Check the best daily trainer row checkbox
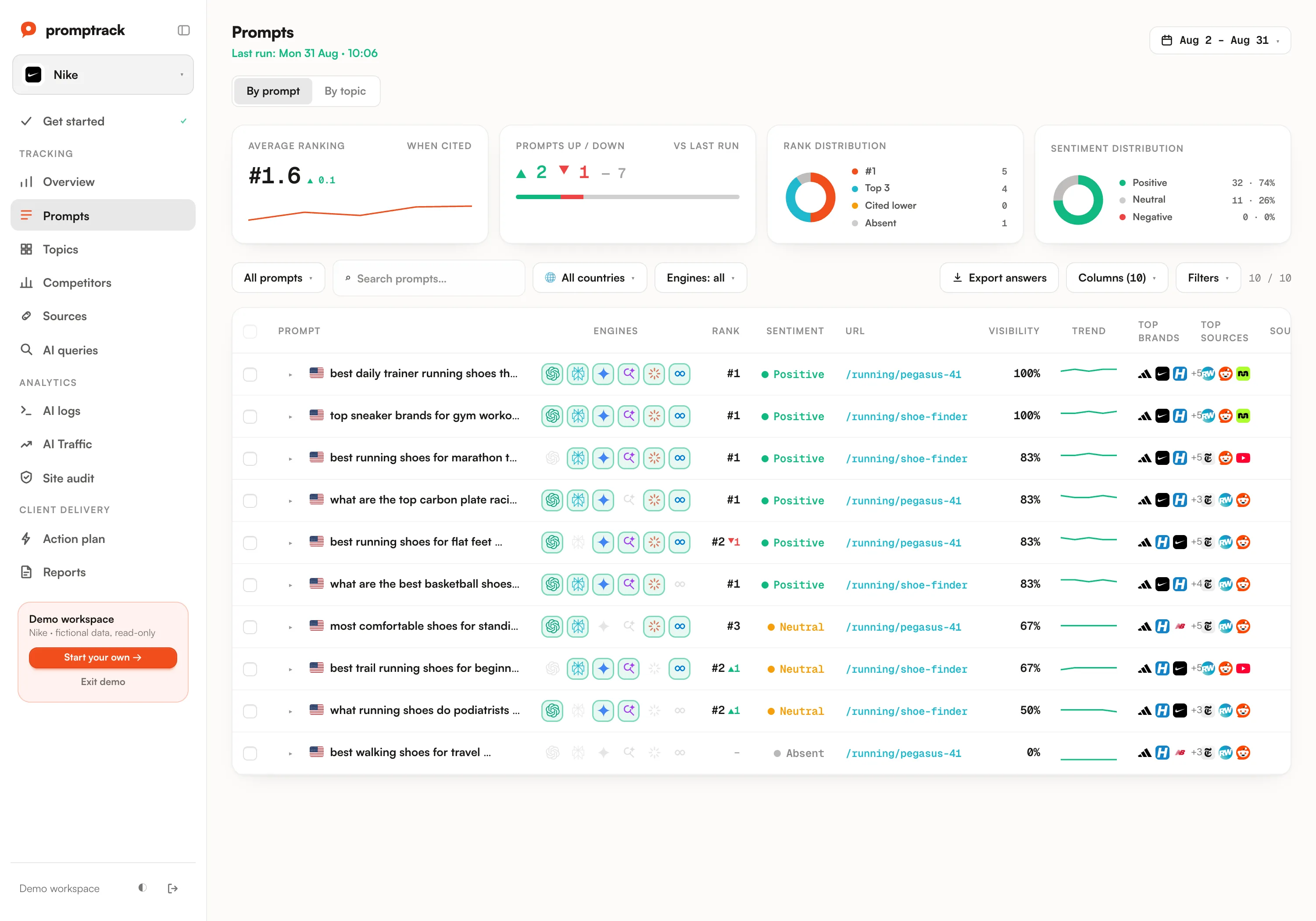Screen dimensions: 1316x921 (x=250, y=374)
